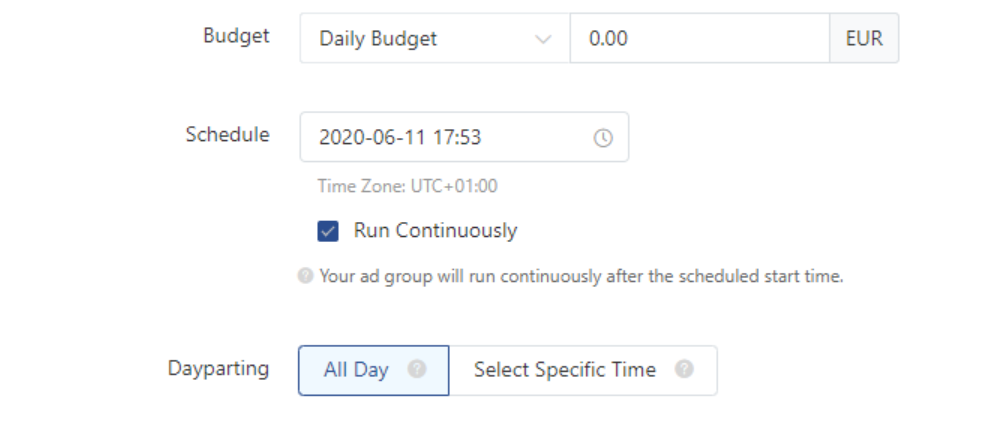
Task: Click the chevron arrow of budget dropdown
Action: (543, 39)
